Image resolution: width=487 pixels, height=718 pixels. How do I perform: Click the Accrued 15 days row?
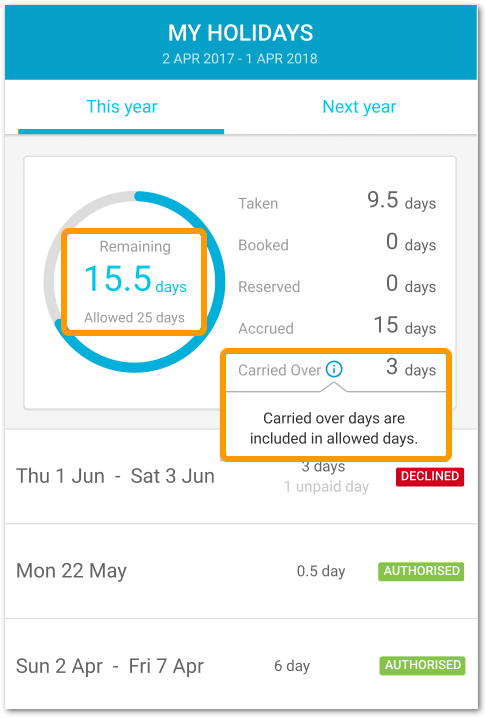point(337,326)
